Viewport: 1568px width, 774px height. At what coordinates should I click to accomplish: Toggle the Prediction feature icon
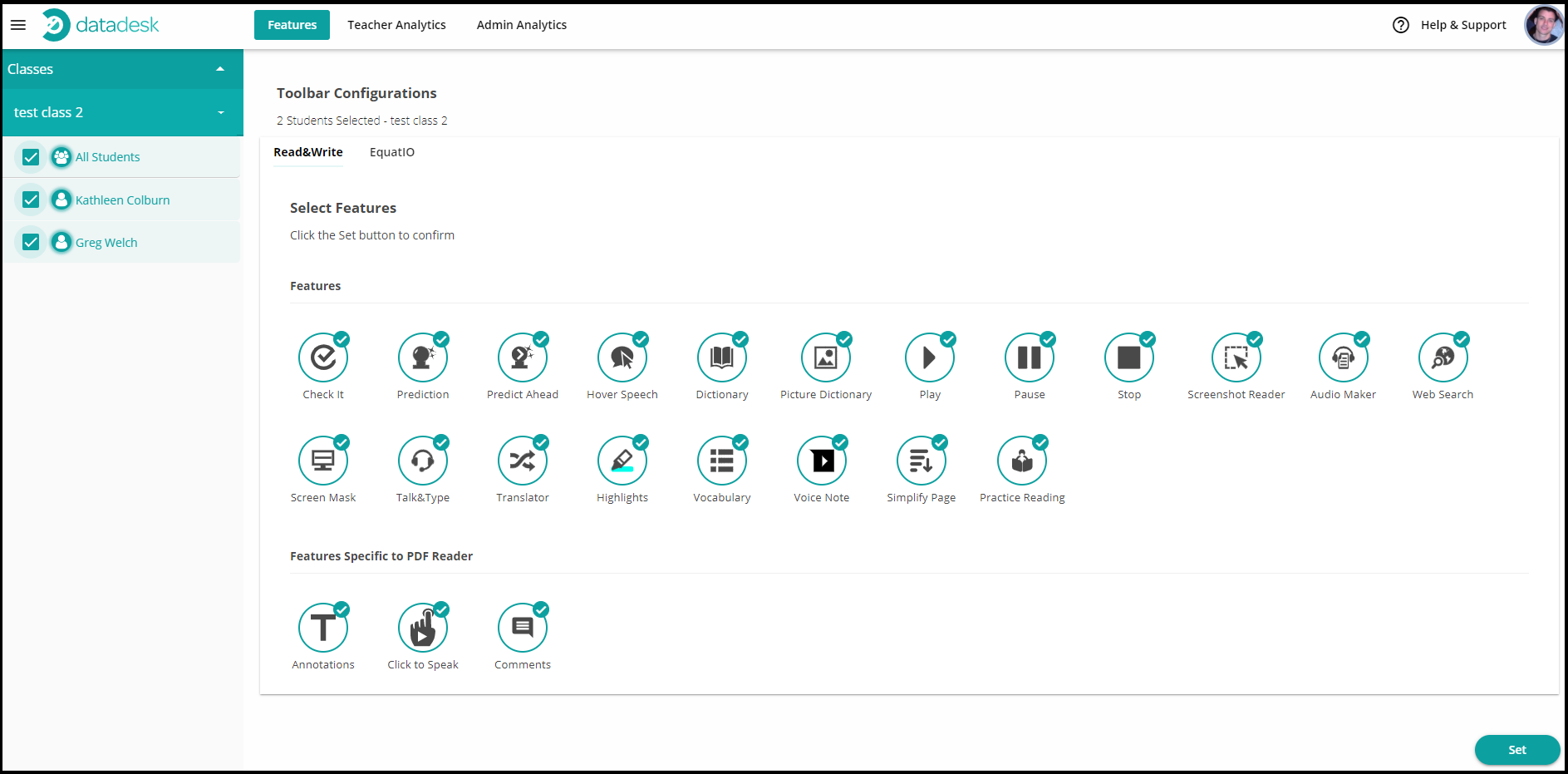[x=423, y=357]
